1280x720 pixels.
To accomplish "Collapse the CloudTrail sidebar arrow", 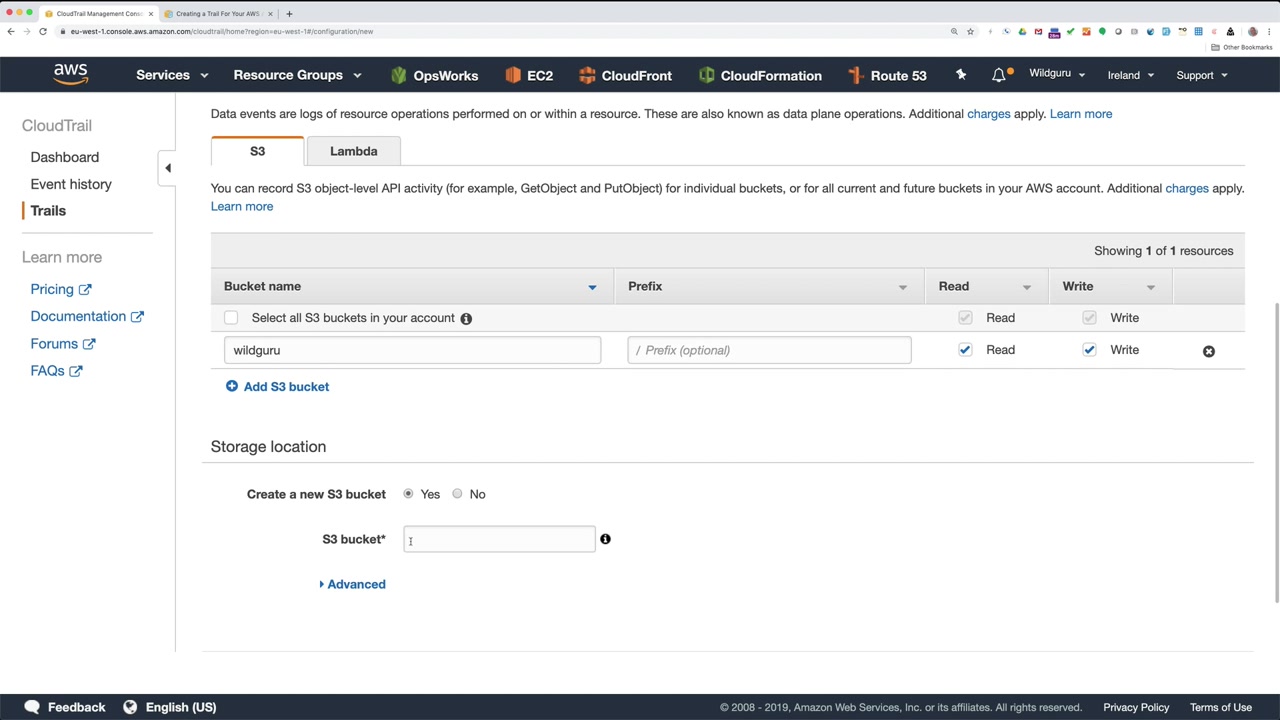I will tap(168, 168).
